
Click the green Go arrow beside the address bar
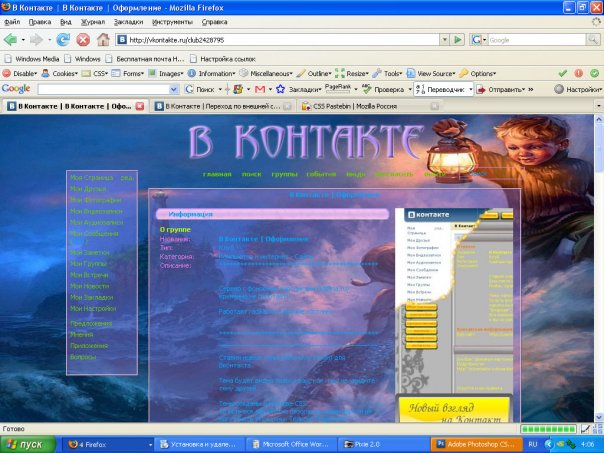458,40
